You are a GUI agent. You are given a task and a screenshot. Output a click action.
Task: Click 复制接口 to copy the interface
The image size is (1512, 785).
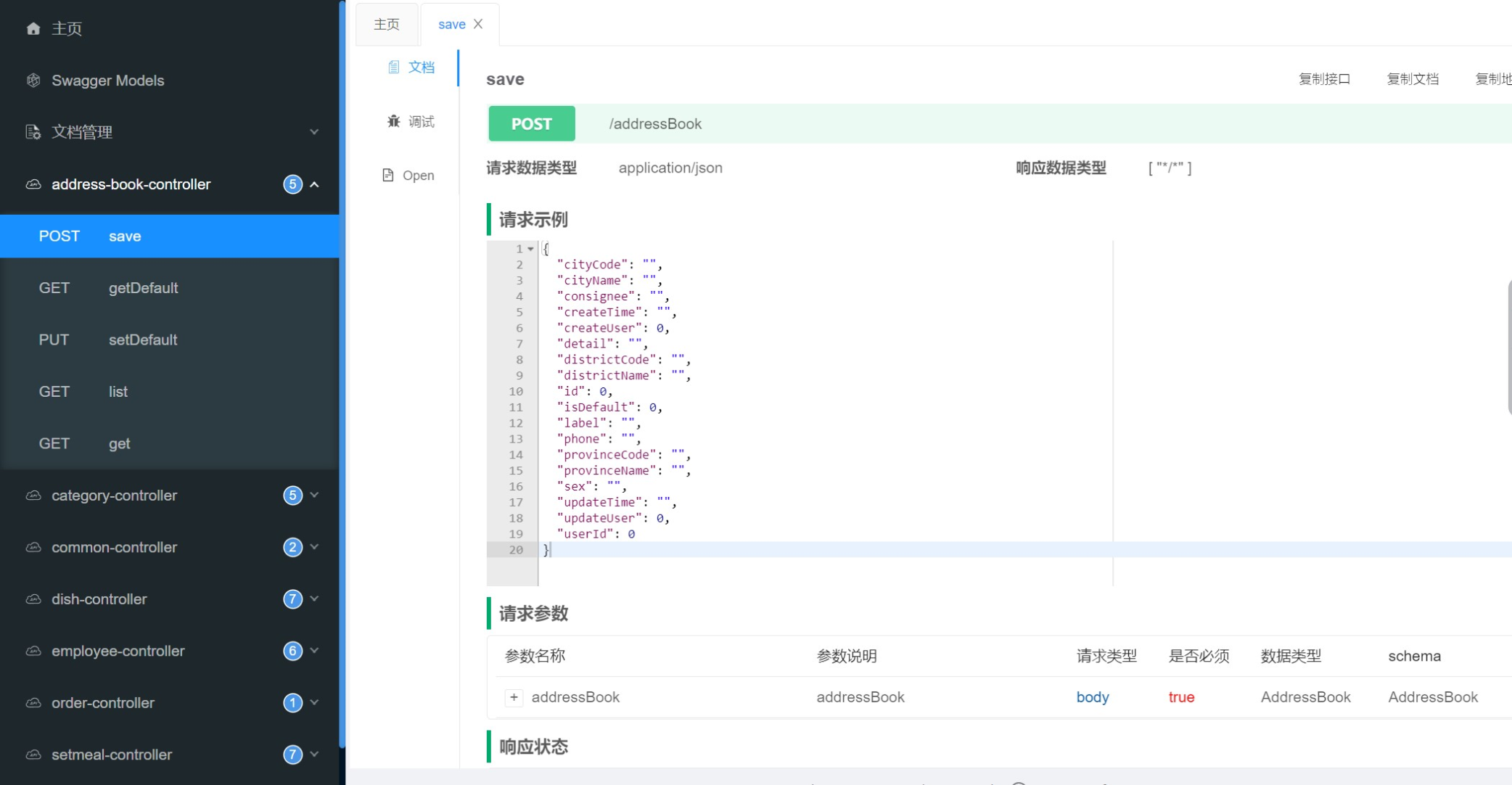tap(1324, 79)
